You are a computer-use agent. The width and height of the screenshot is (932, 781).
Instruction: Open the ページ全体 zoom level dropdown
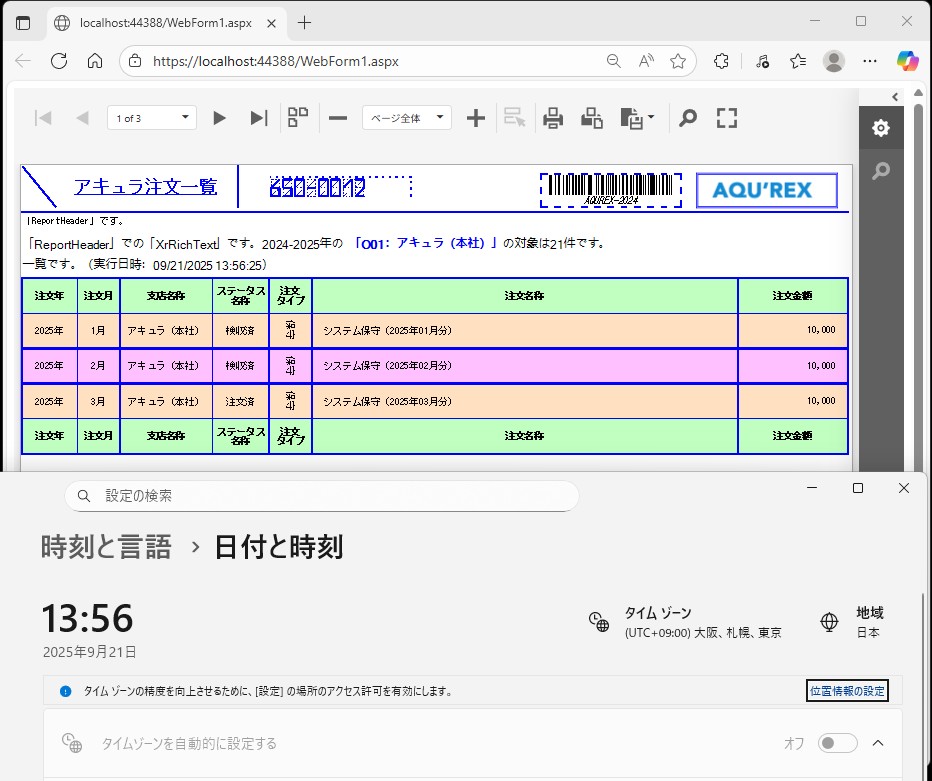point(406,118)
